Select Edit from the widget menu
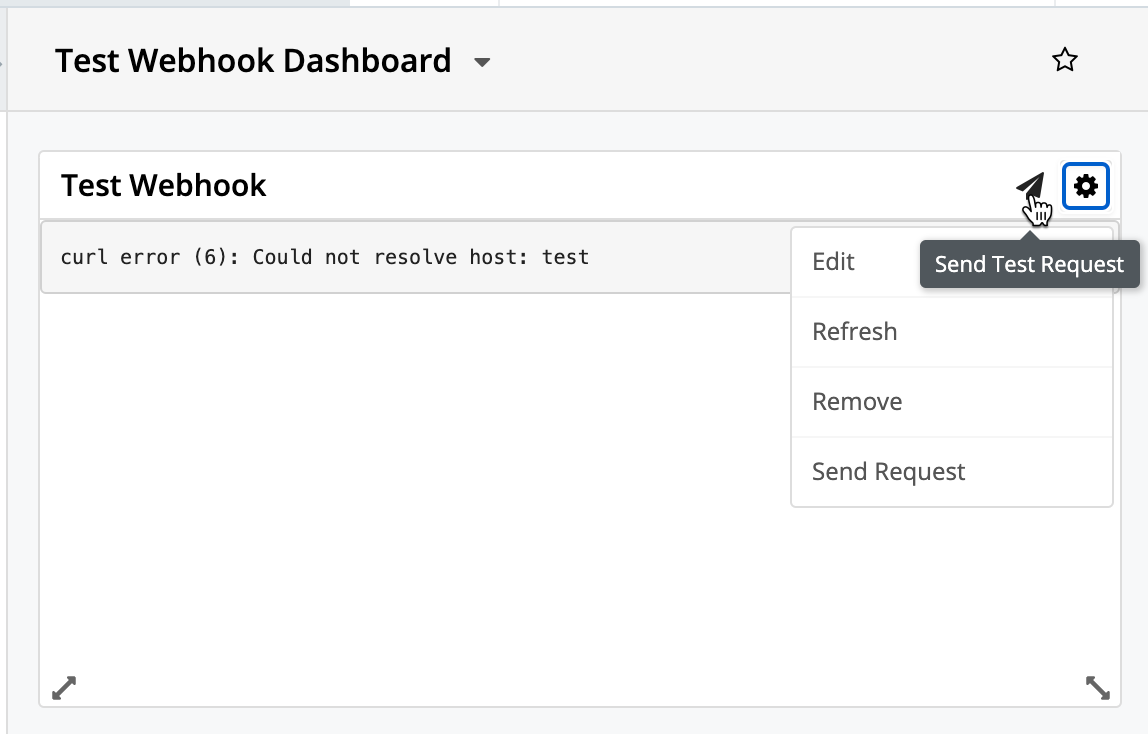 pos(833,261)
